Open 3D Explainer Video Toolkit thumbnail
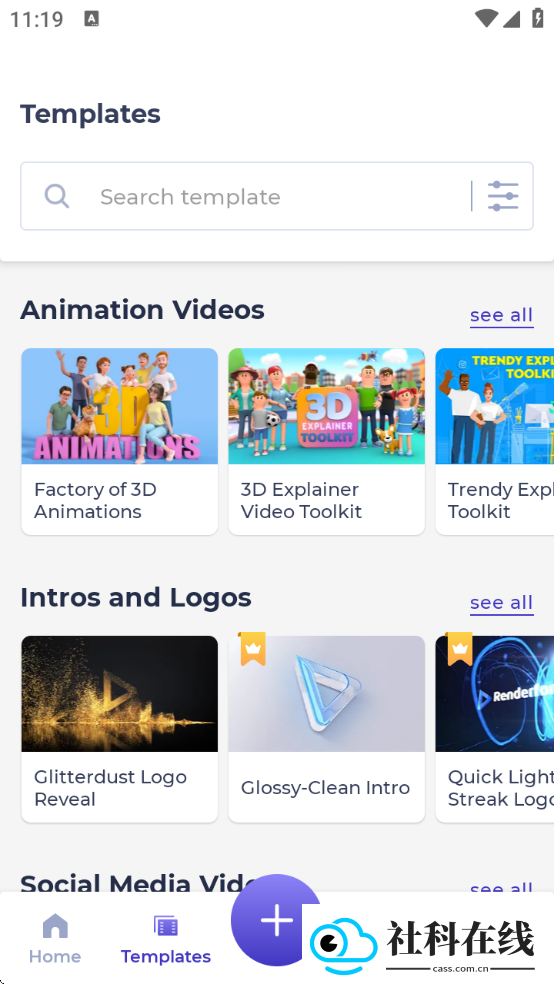This screenshot has height=984, width=554. click(x=327, y=406)
